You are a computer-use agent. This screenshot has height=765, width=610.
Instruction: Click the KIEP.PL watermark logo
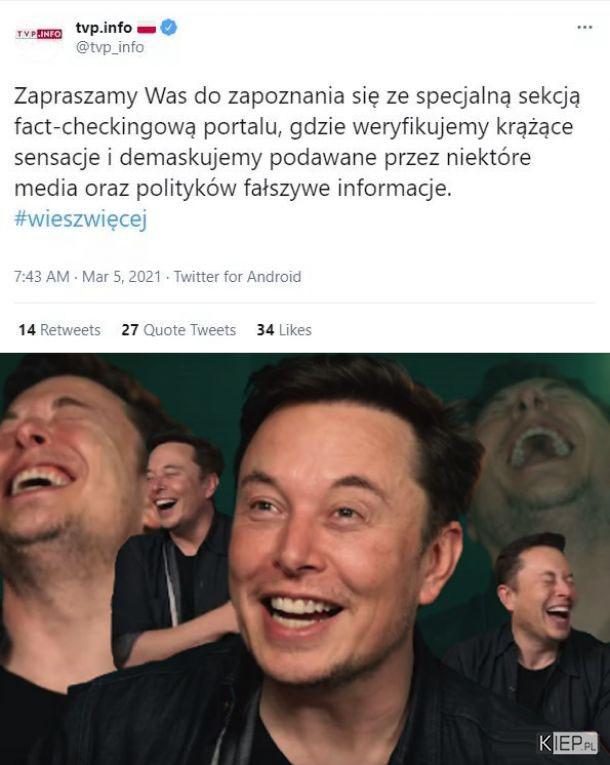[568, 743]
